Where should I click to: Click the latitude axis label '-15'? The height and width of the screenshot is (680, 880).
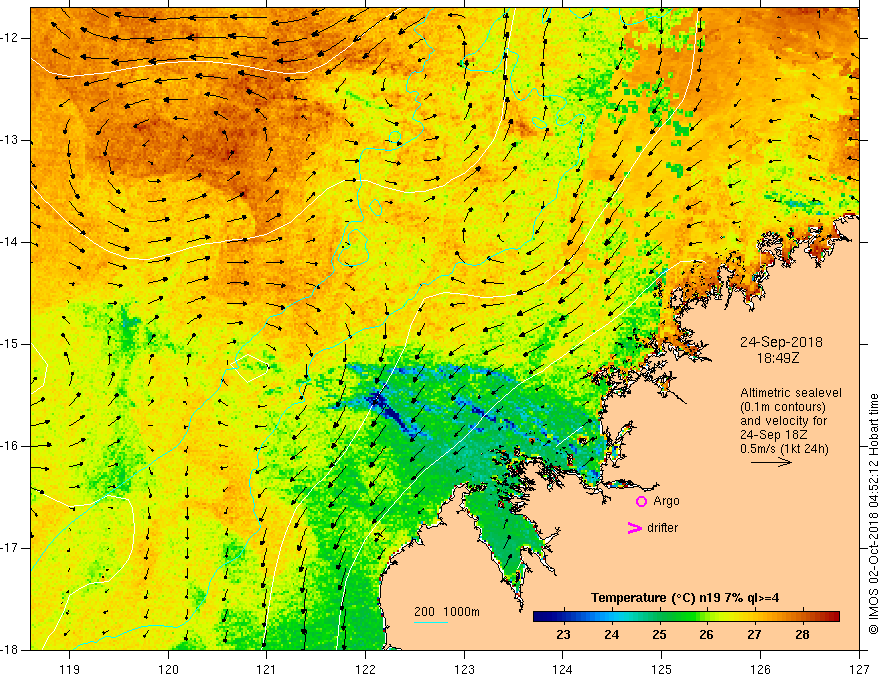(11, 344)
